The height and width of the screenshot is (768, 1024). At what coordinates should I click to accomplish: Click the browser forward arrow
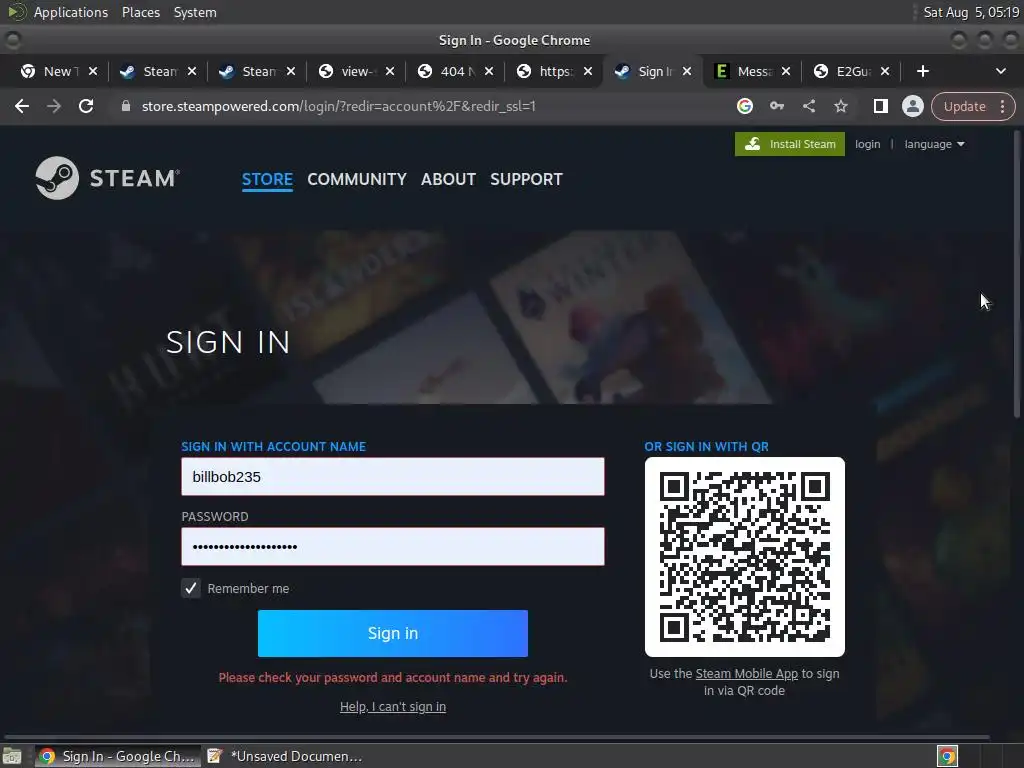click(x=54, y=106)
